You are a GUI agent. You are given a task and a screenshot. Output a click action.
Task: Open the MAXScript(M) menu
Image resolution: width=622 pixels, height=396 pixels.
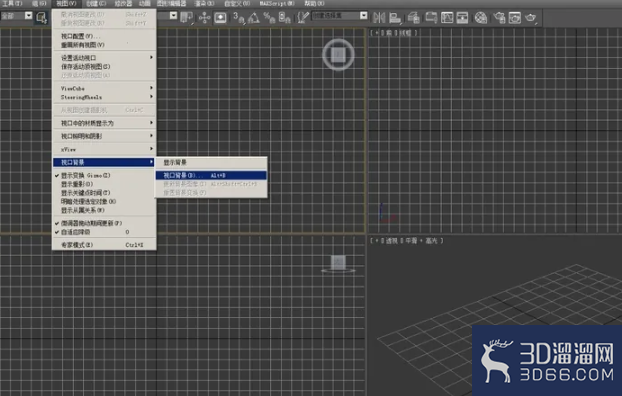[x=277, y=4]
